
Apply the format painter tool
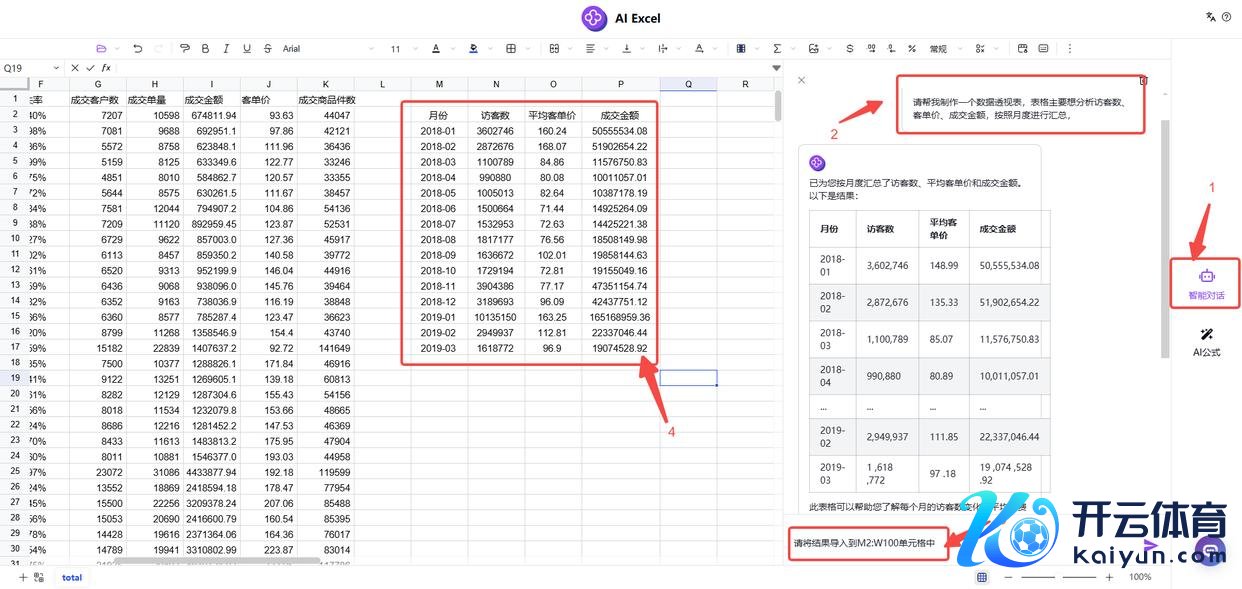click(x=184, y=48)
